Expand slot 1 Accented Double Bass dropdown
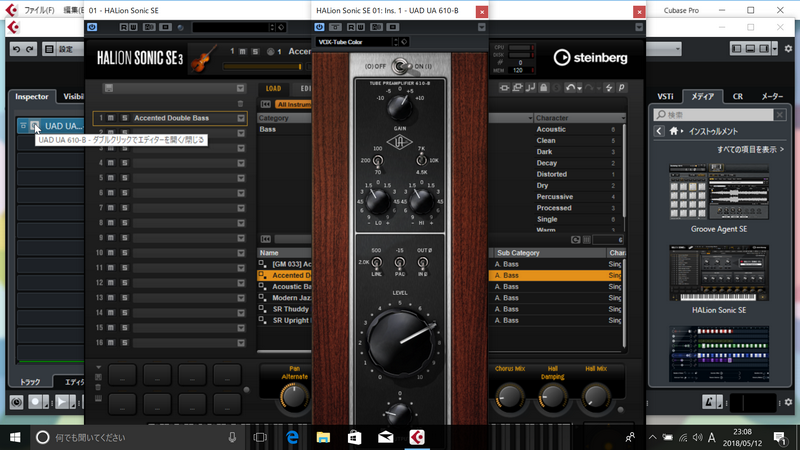The image size is (800, 450). (x=241, y=118)
